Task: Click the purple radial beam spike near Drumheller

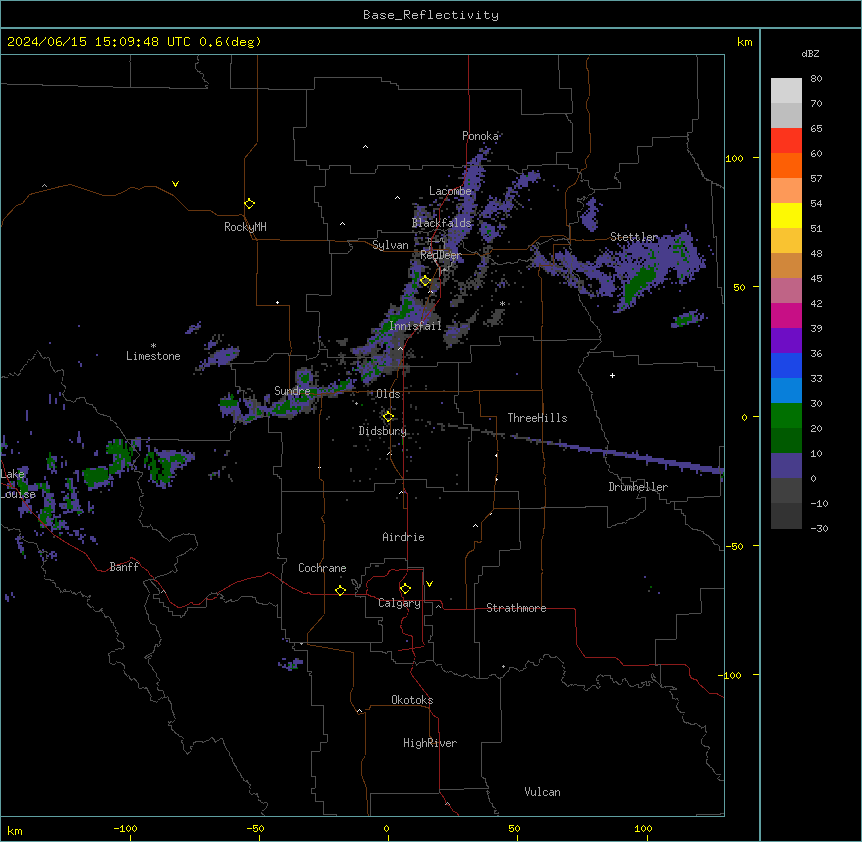Action: click(x=616, y=452)
